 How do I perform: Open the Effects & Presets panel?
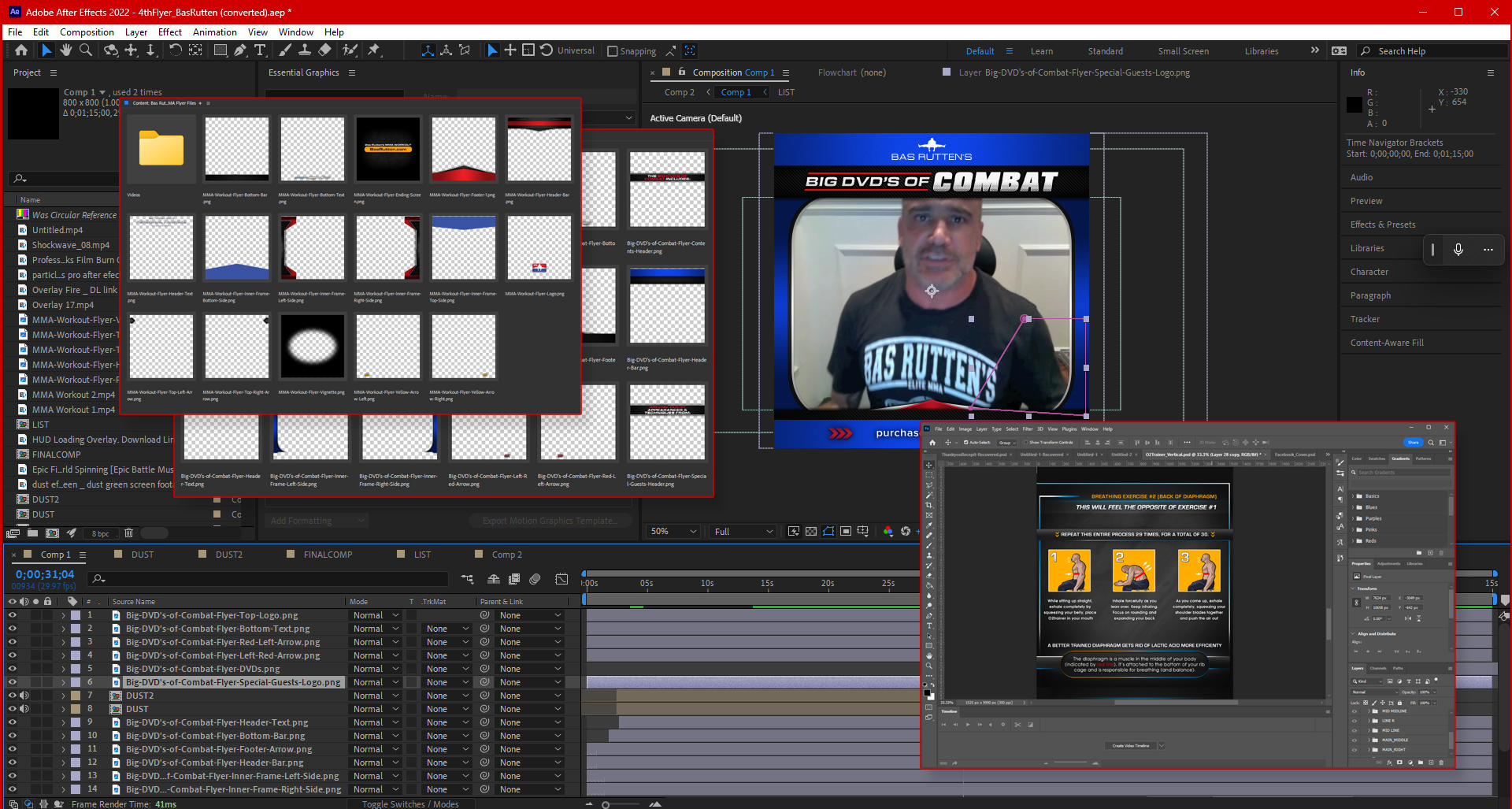click(1382, 225)
